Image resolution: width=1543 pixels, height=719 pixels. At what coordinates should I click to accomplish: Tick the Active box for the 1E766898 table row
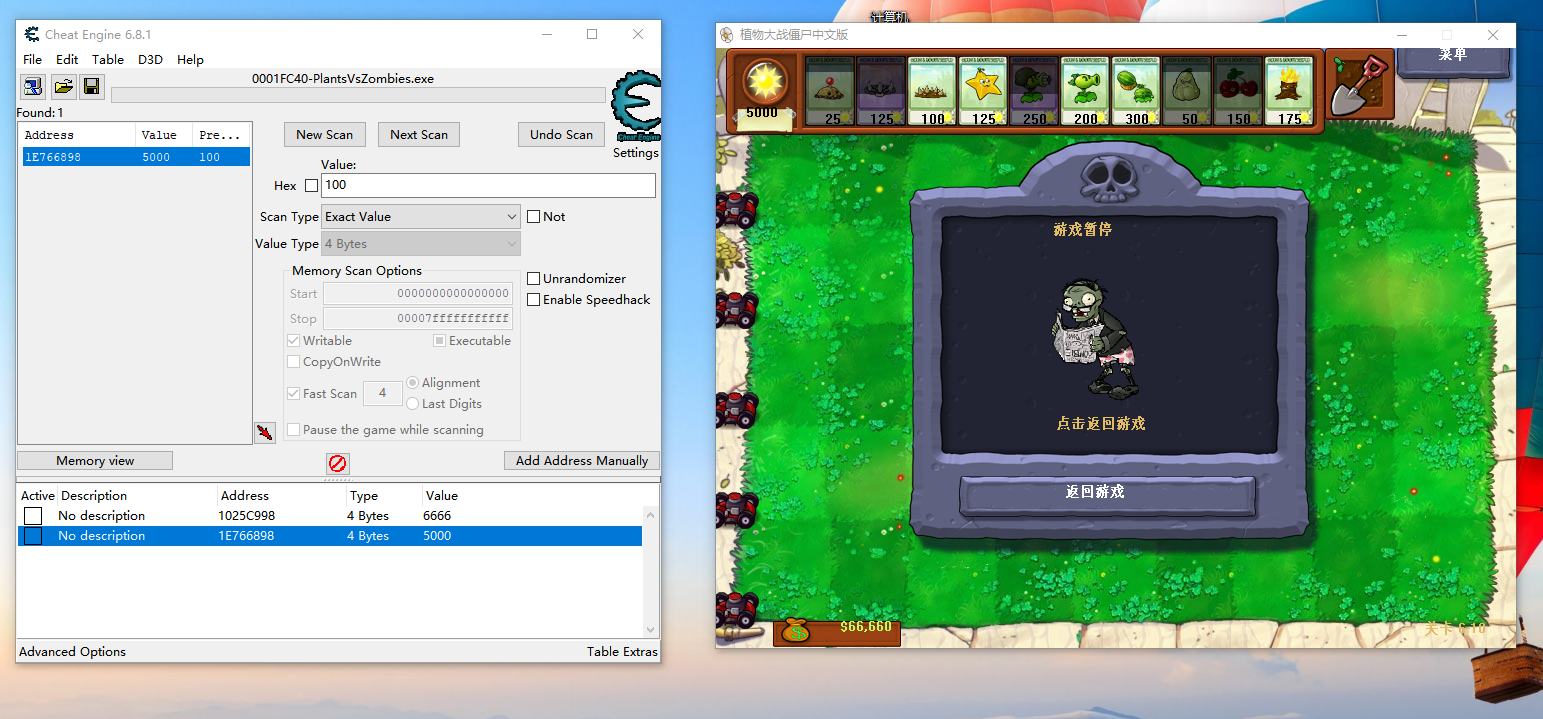pyautogui.click(x=33, y=536)
